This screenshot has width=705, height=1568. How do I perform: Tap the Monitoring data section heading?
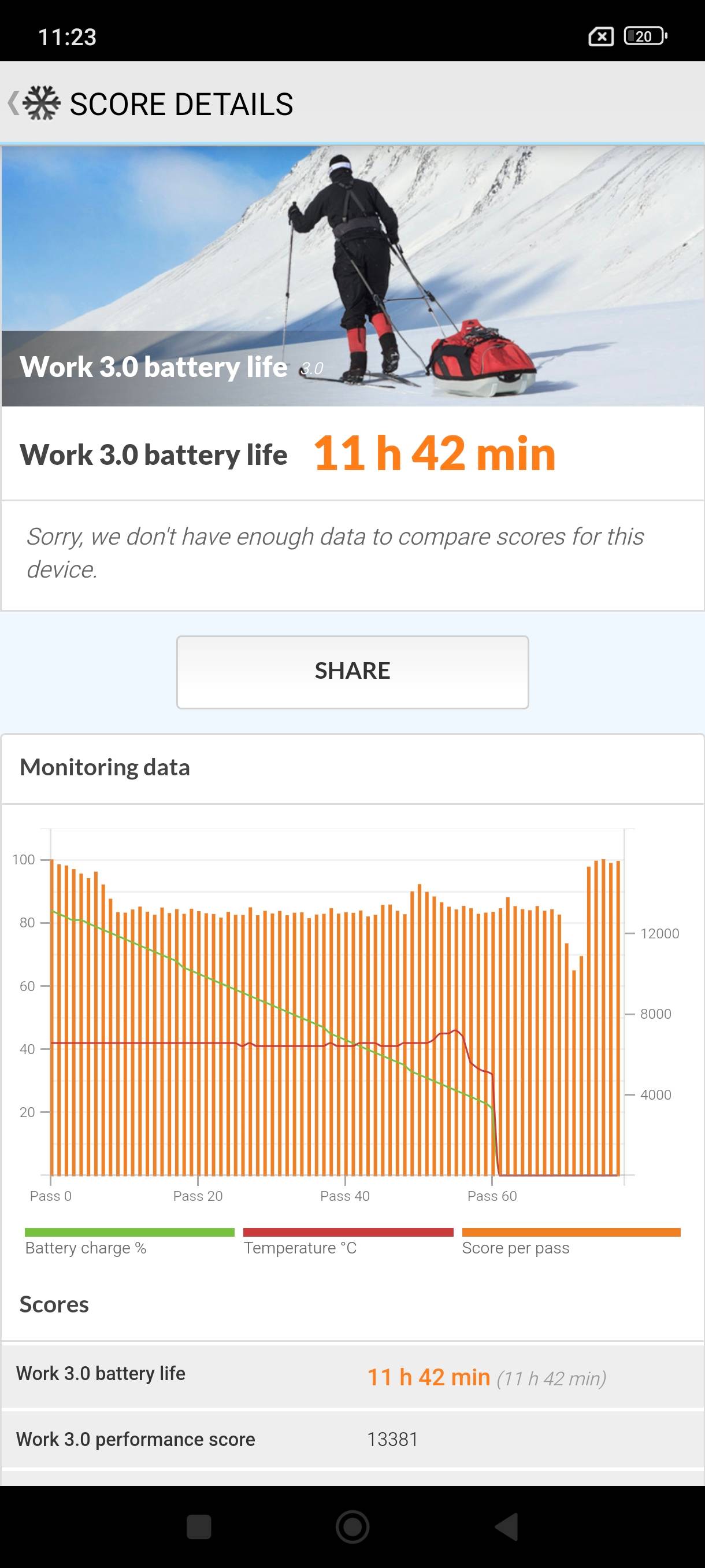(105, 768)
